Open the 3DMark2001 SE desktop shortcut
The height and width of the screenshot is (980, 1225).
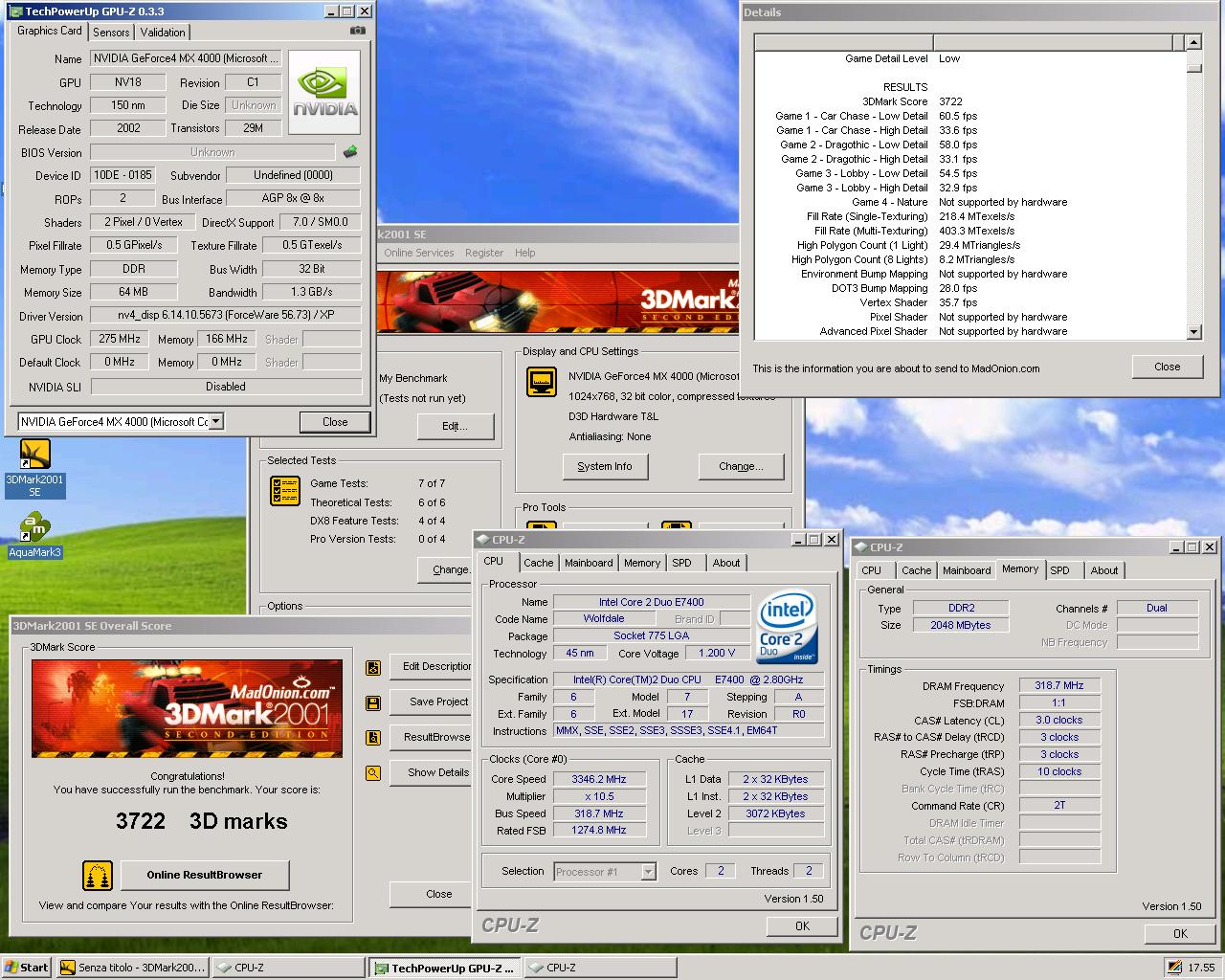tap(34, 468)
